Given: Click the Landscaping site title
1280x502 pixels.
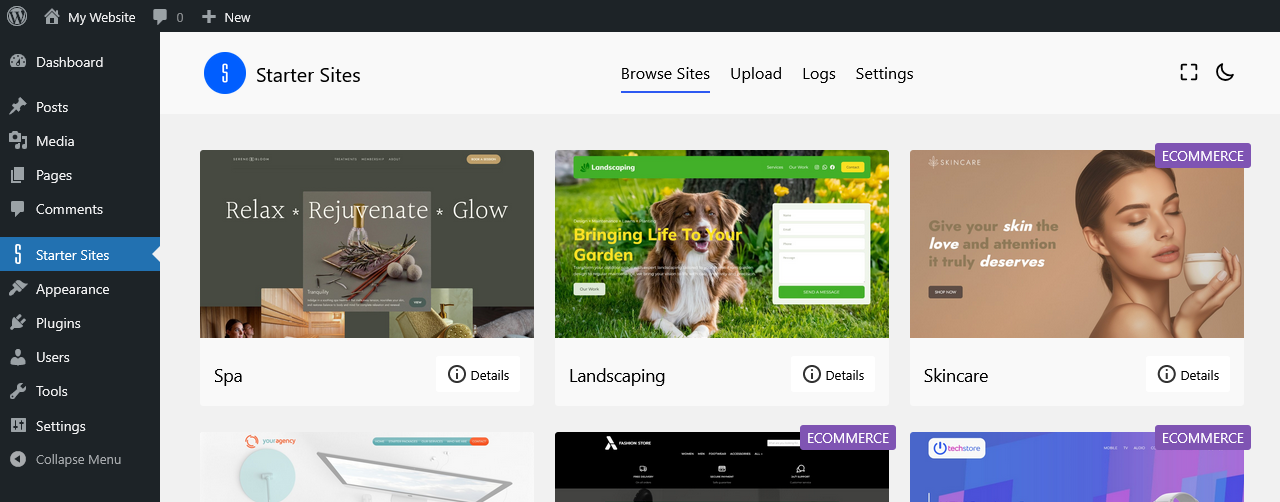Looking at the screenshot, I should pyautogui.click(x=617, y=376).
